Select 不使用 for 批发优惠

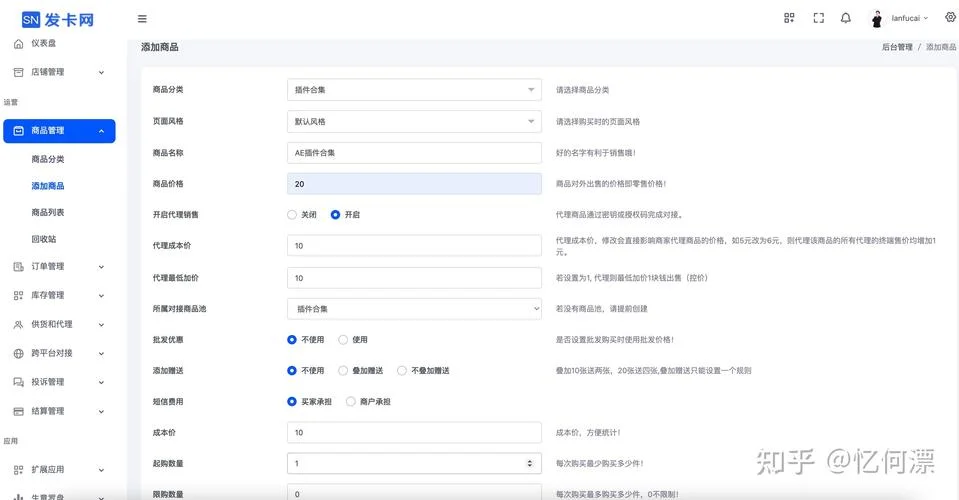pyautogui.click(x=292, y=339)
